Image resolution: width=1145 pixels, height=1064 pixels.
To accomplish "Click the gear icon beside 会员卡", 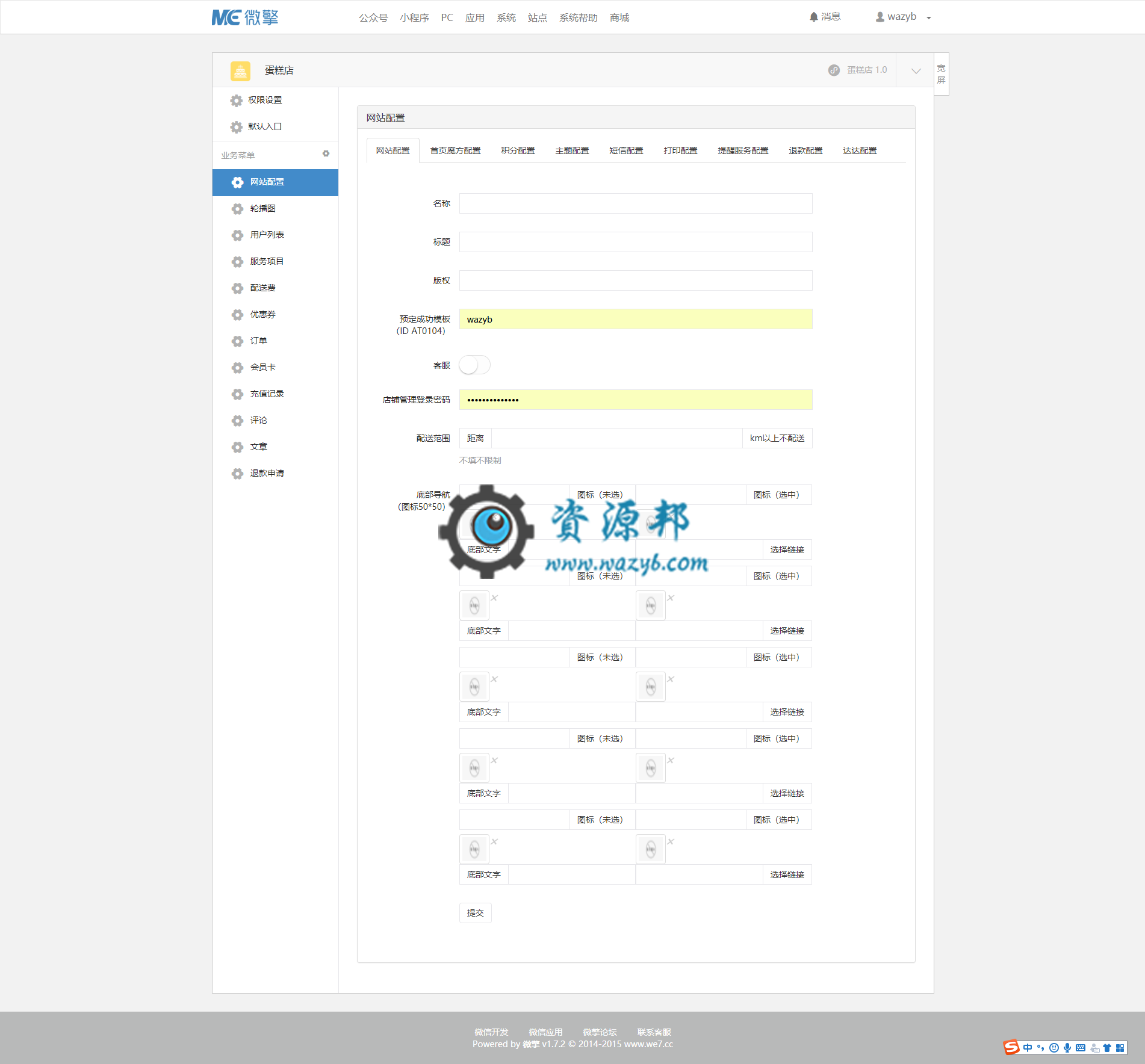I will (x=238, y=368).
